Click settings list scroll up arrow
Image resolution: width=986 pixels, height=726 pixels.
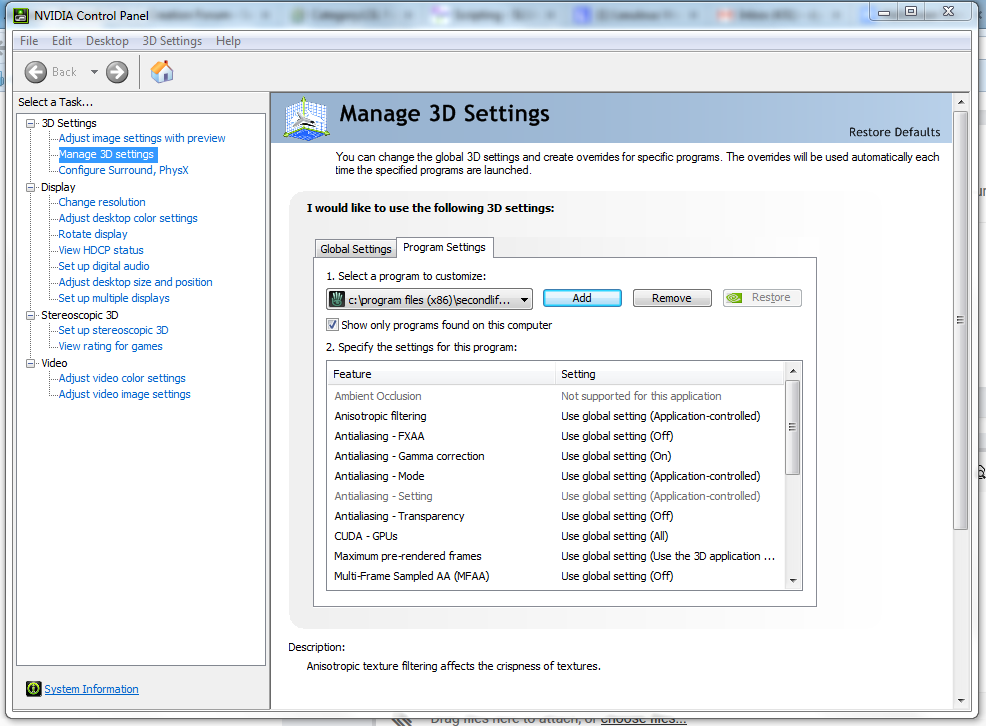tap(793, 371)
